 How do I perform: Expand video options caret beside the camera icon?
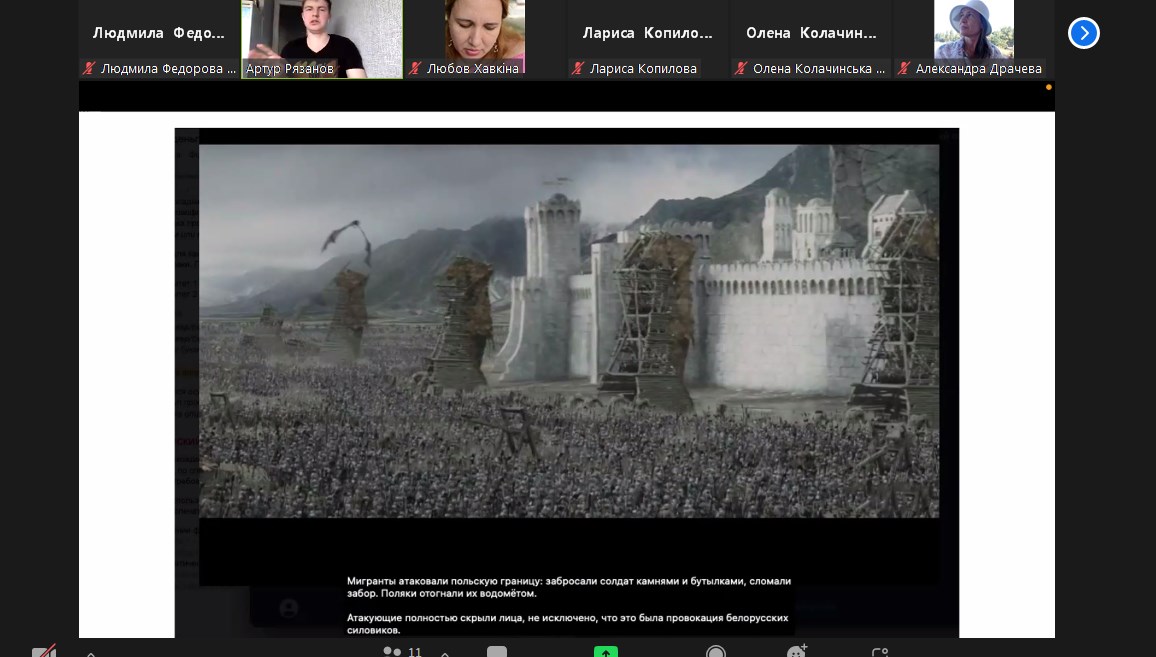pos(91,653)
